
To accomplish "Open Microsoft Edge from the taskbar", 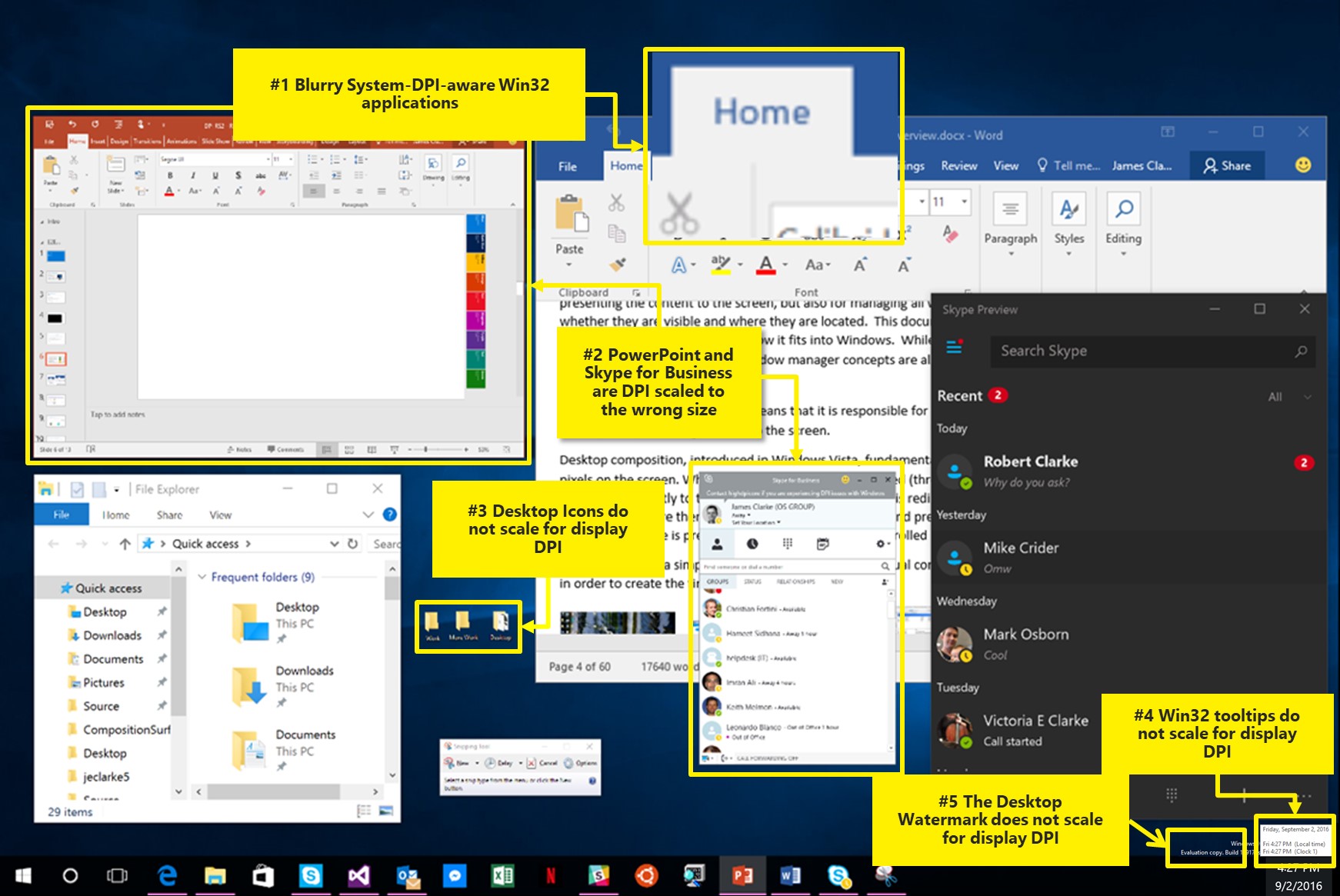I will (x=167, y=875).
